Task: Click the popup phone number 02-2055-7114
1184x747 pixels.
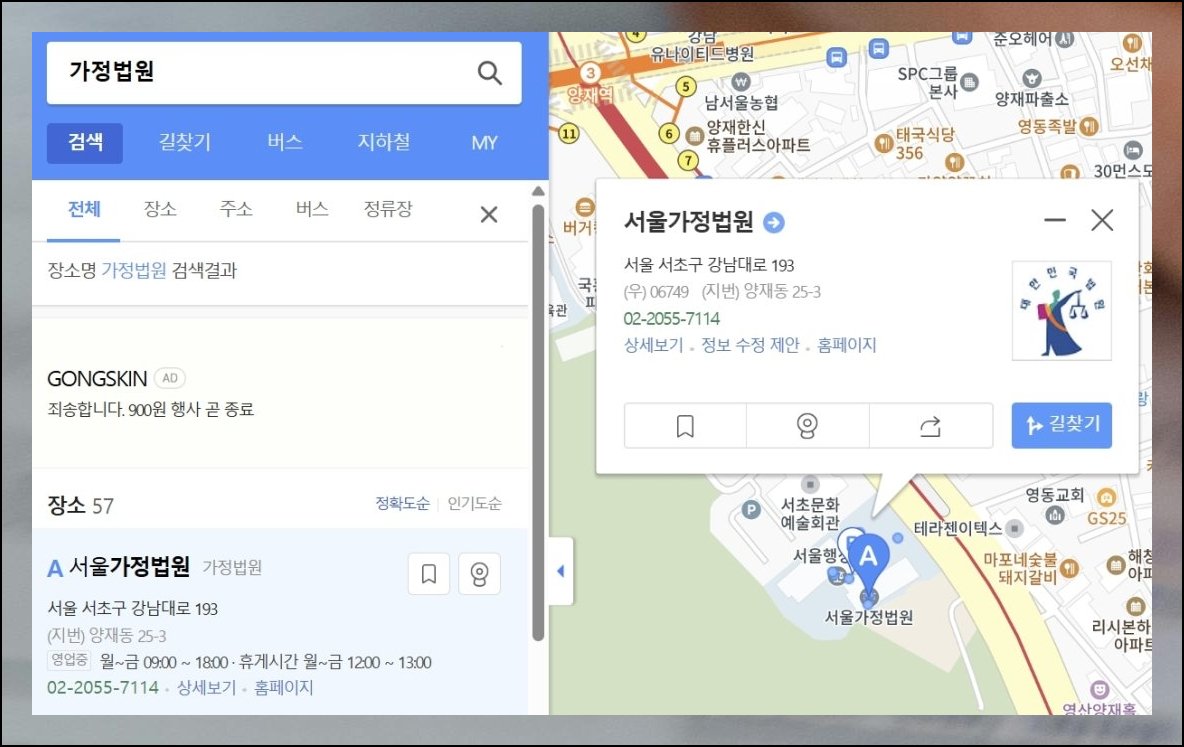Action: point(671,319)
